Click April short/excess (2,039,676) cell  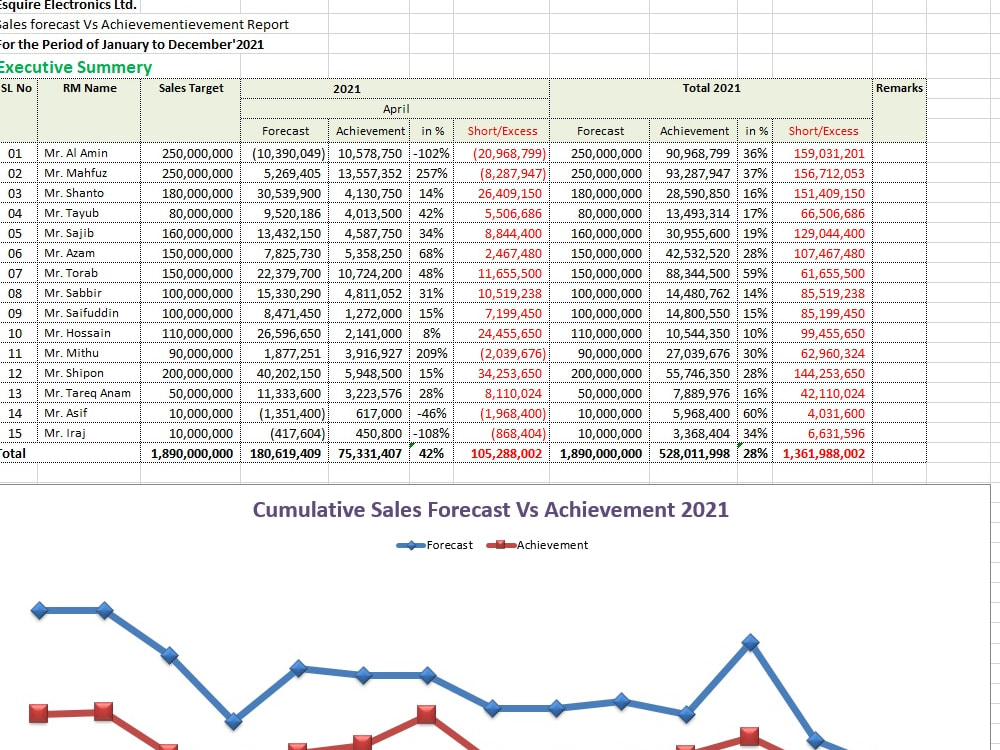502,353
